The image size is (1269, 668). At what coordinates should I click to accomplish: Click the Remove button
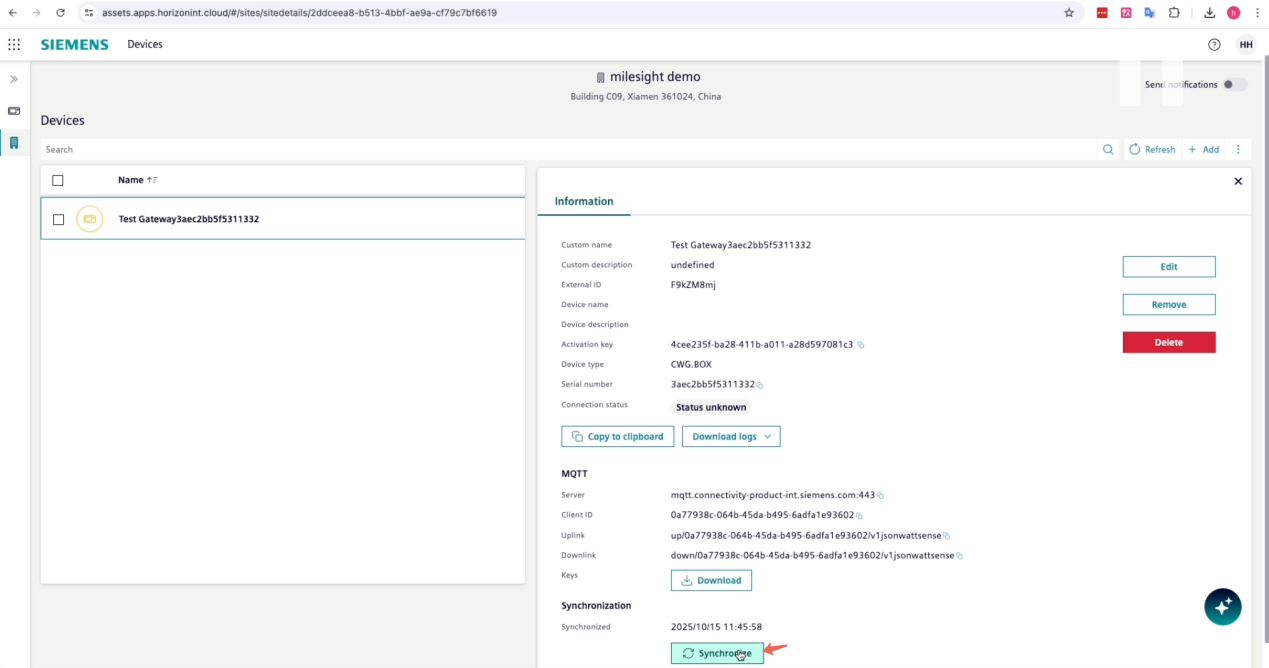click(x=1169, y=304)
